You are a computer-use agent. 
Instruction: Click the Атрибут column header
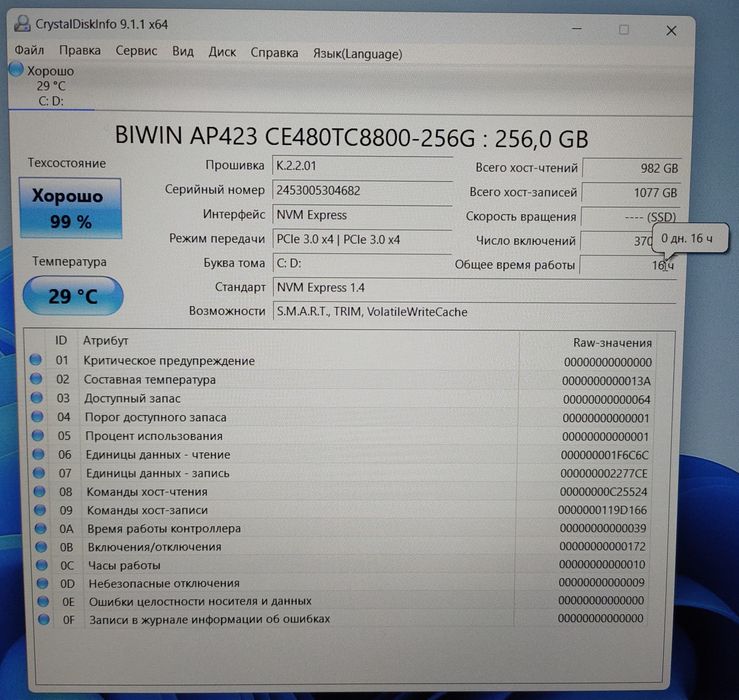pos(106,340)
